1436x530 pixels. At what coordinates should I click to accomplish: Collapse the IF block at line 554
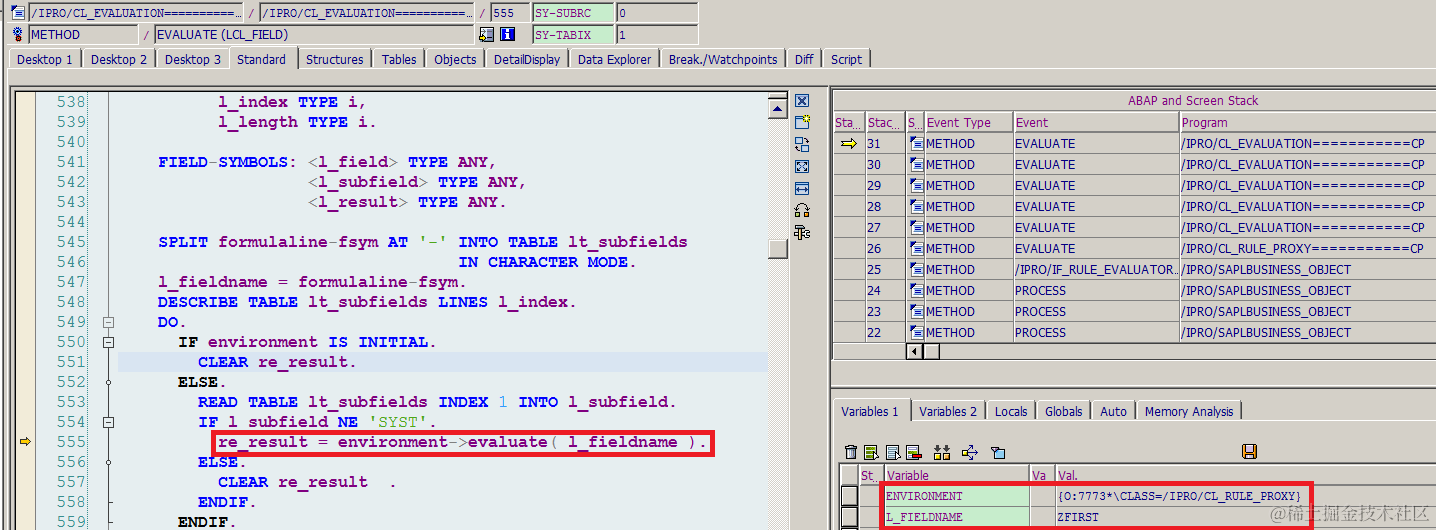coord(108,422)
